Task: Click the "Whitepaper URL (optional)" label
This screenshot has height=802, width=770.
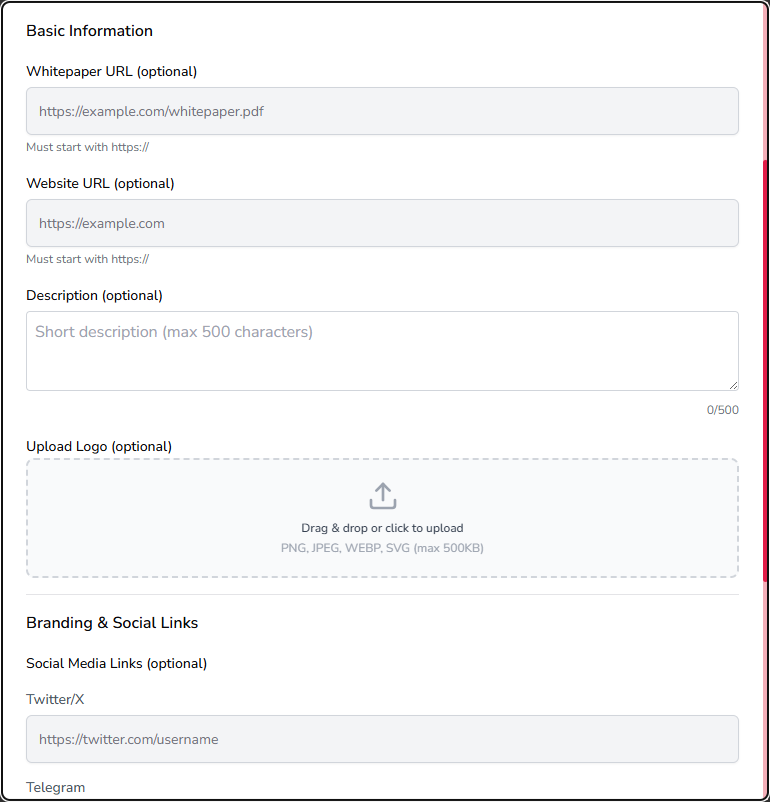Action: coord(111,71)
